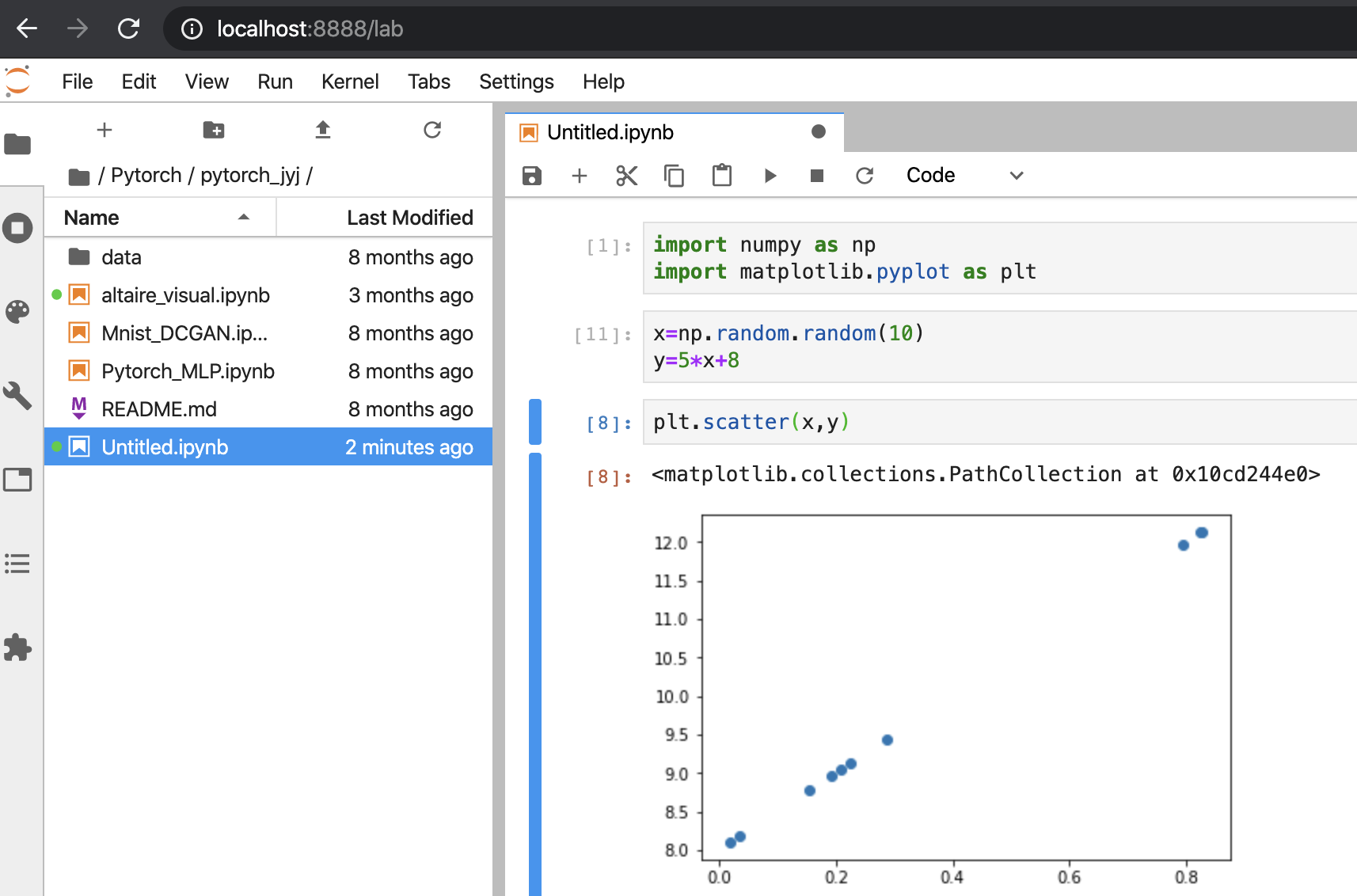Interrupt the kernel with stop button
1357x896 pixels.
[817, 176]
